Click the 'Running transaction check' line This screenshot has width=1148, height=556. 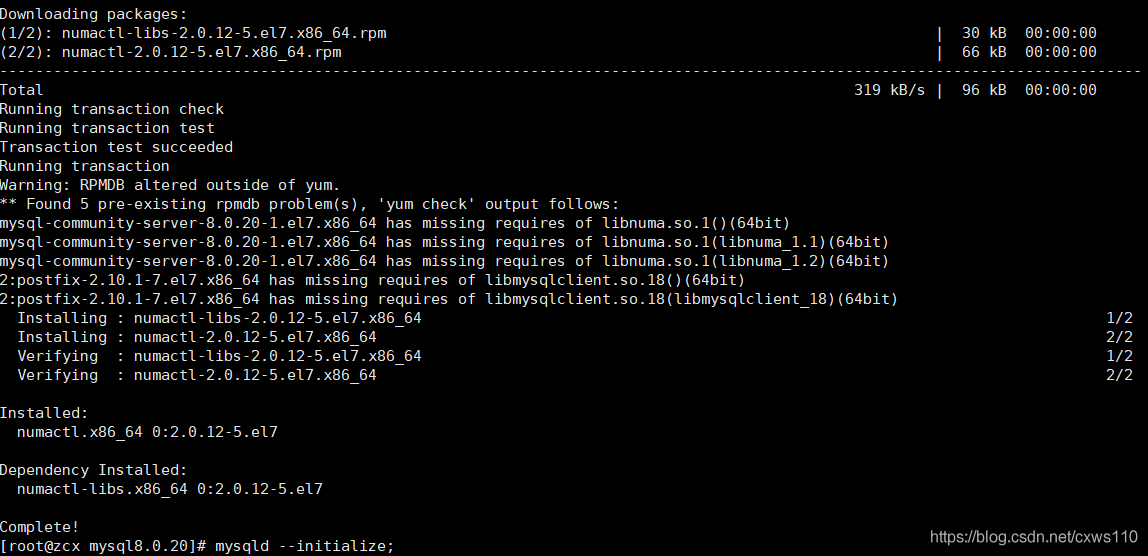point(112,109)
